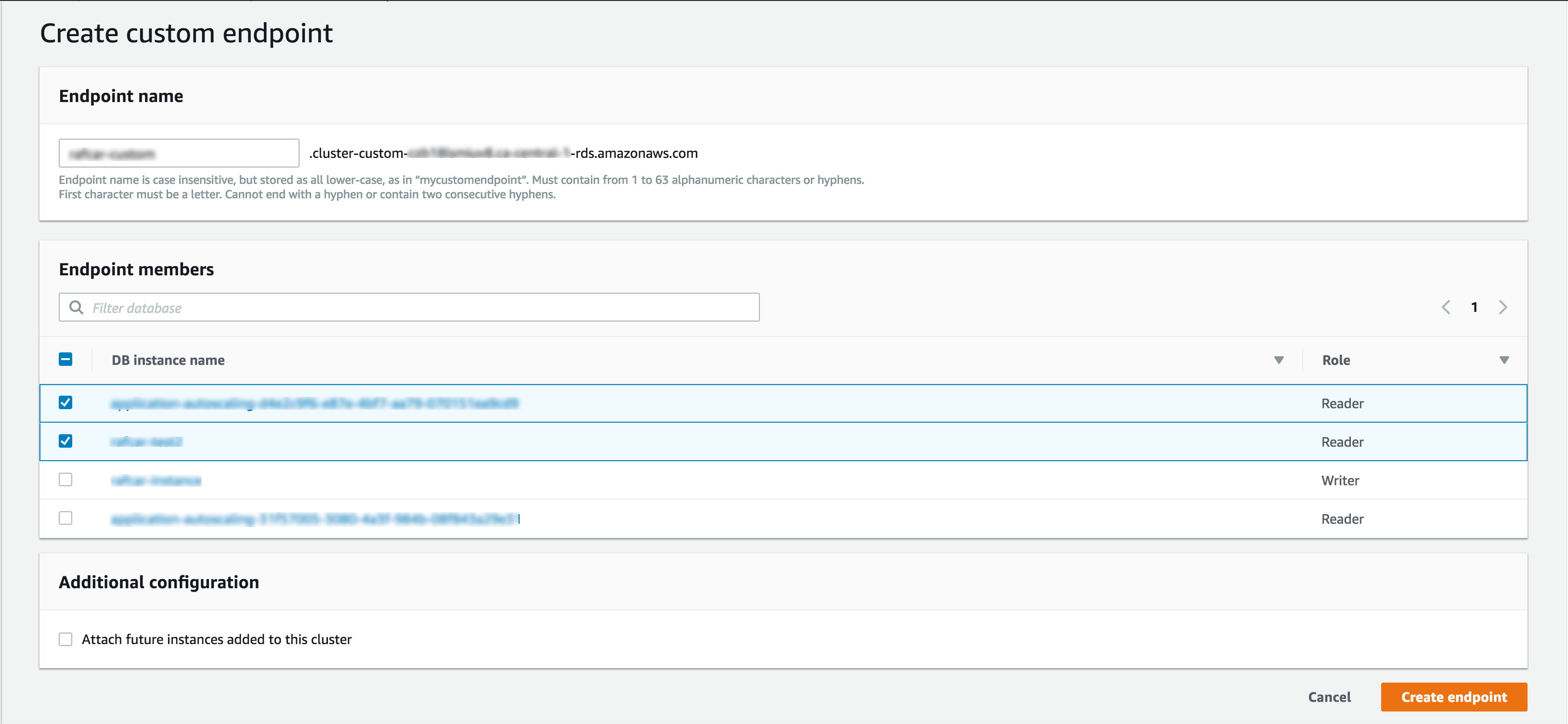Image resolution: width=1568 pixels, height=724 pixels.
Task: Uncheck the second selected Reader row
Action: 65,441
